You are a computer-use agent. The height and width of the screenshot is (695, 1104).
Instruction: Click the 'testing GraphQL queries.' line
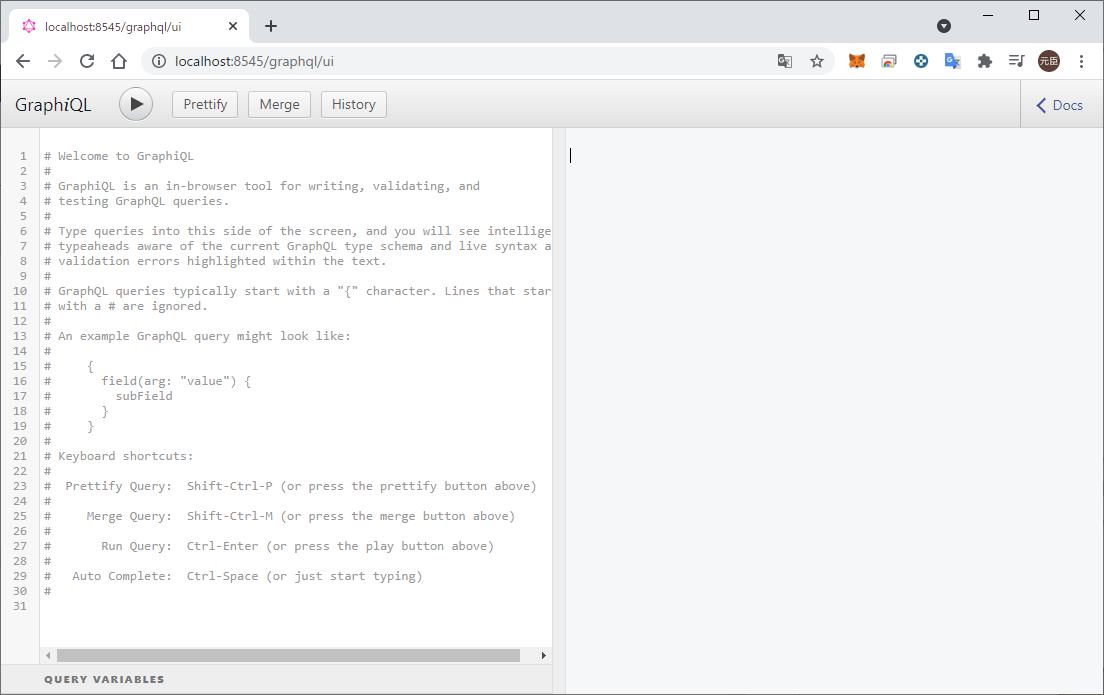[x=137, y=201]
